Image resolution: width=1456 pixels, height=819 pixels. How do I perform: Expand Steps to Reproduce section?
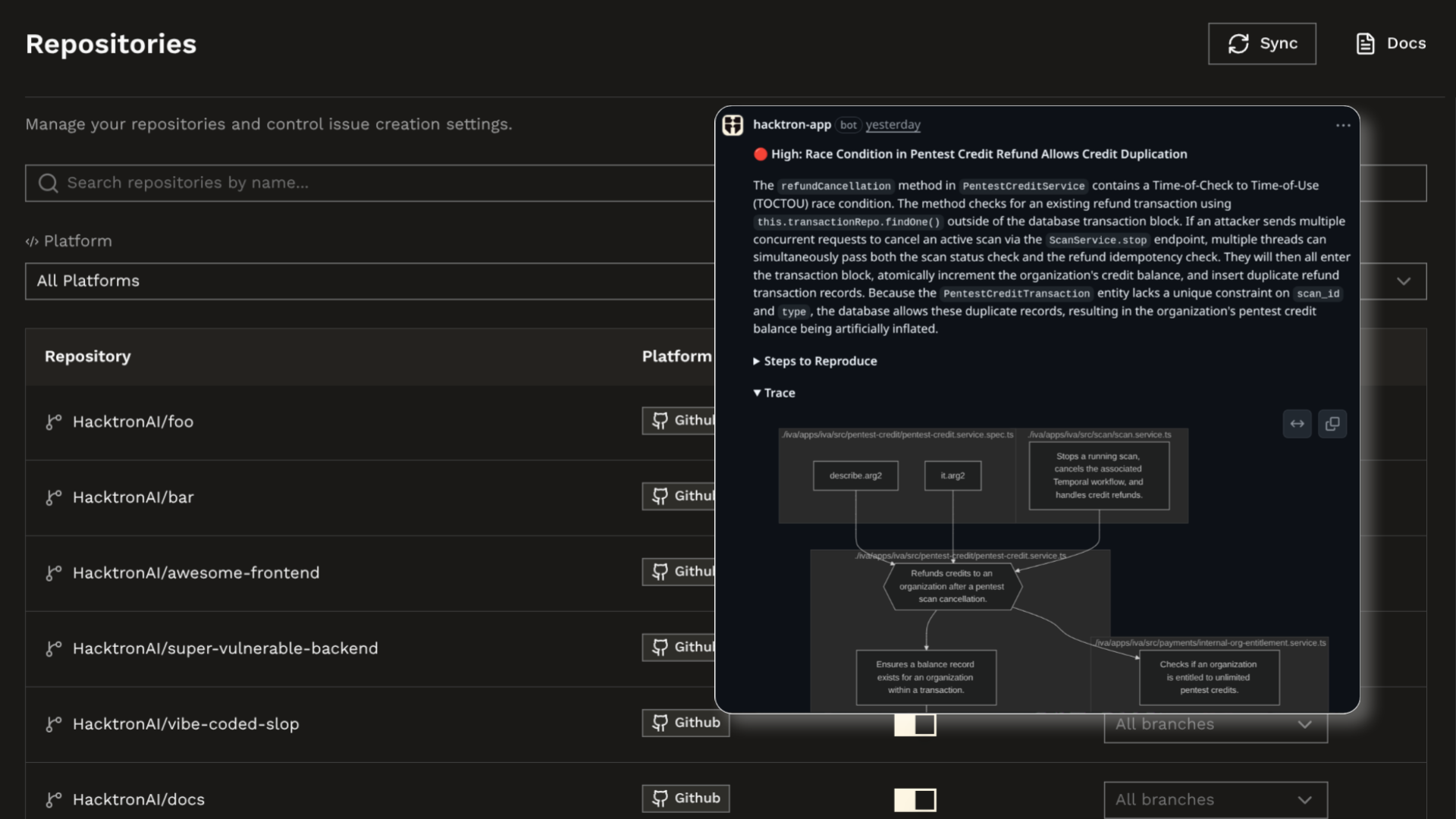[819, 361]
